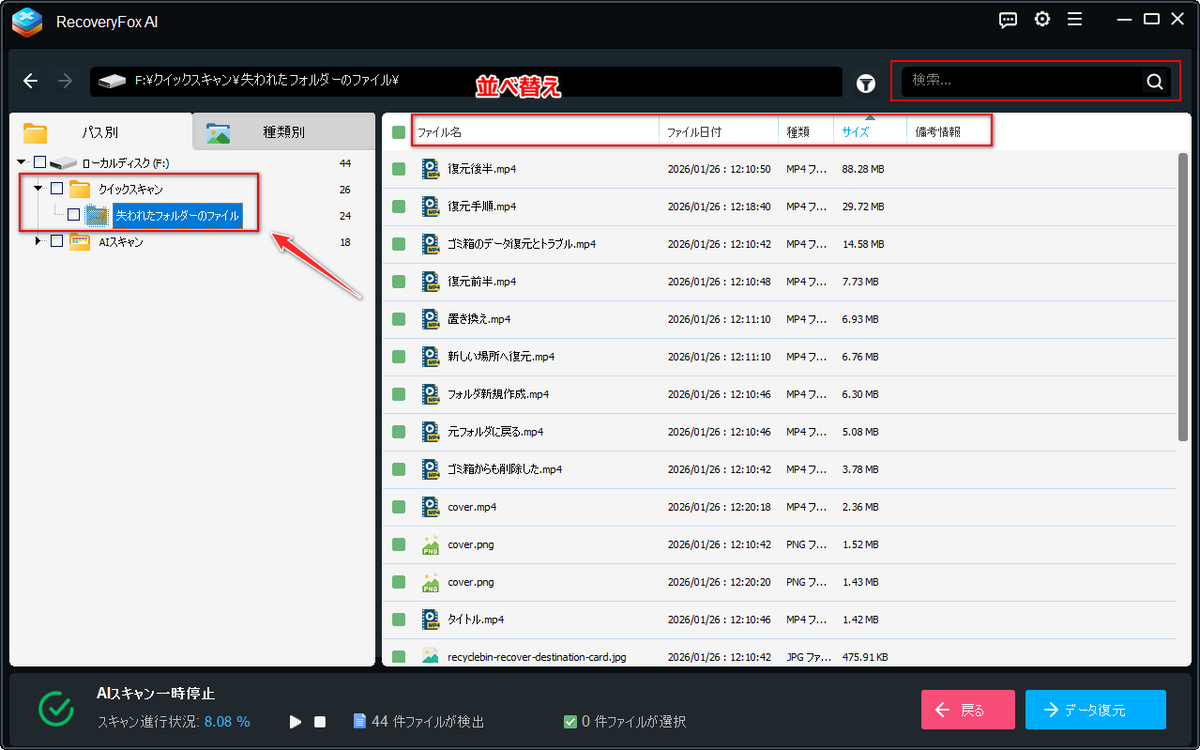Screen dimensions: 1200x750
Task: Check the クイックスキャン tree checkbox
Action: [57, 189]
